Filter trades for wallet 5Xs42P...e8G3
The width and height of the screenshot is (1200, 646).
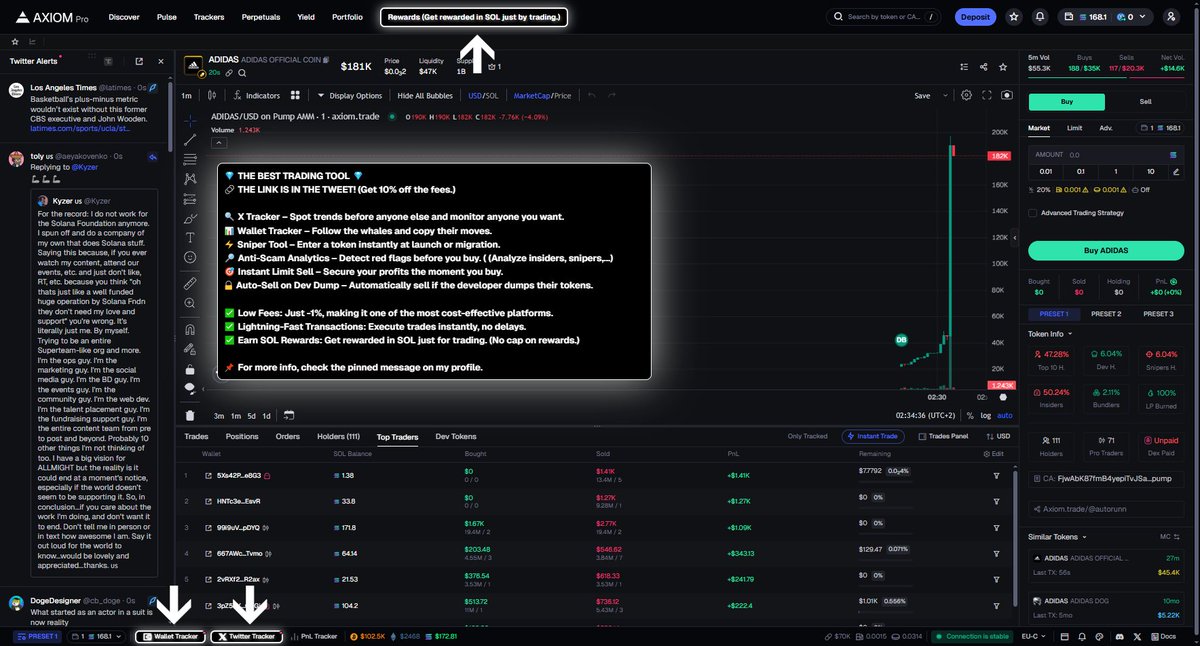coord(996,475)
